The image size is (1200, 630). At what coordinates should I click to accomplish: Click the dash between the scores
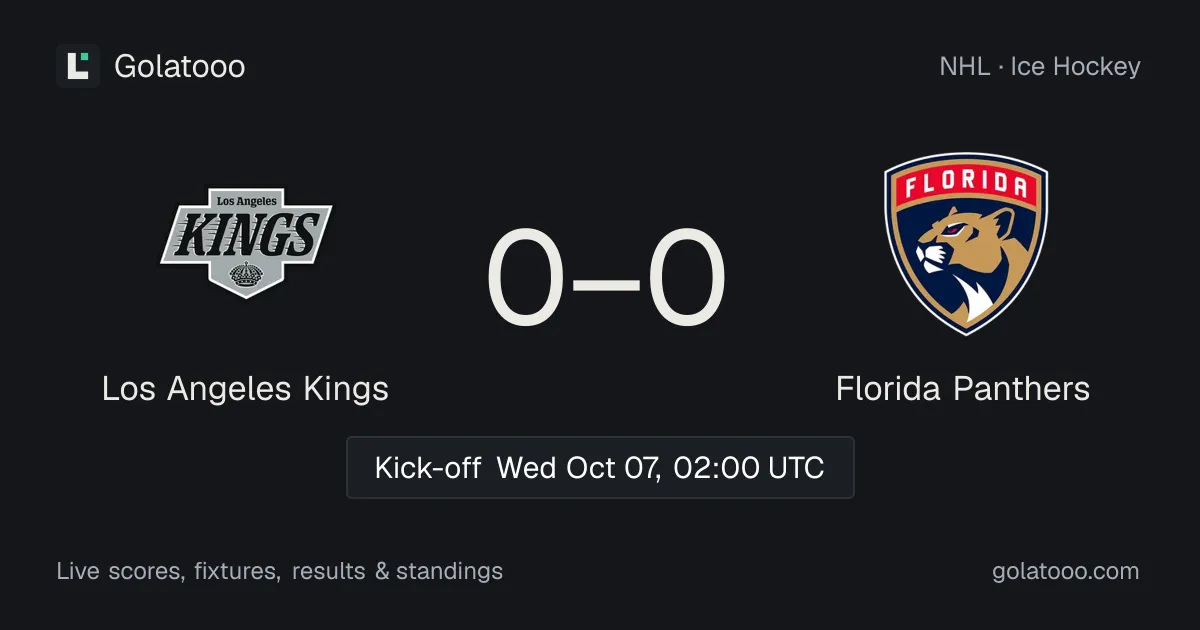click(x=606, y=282)
